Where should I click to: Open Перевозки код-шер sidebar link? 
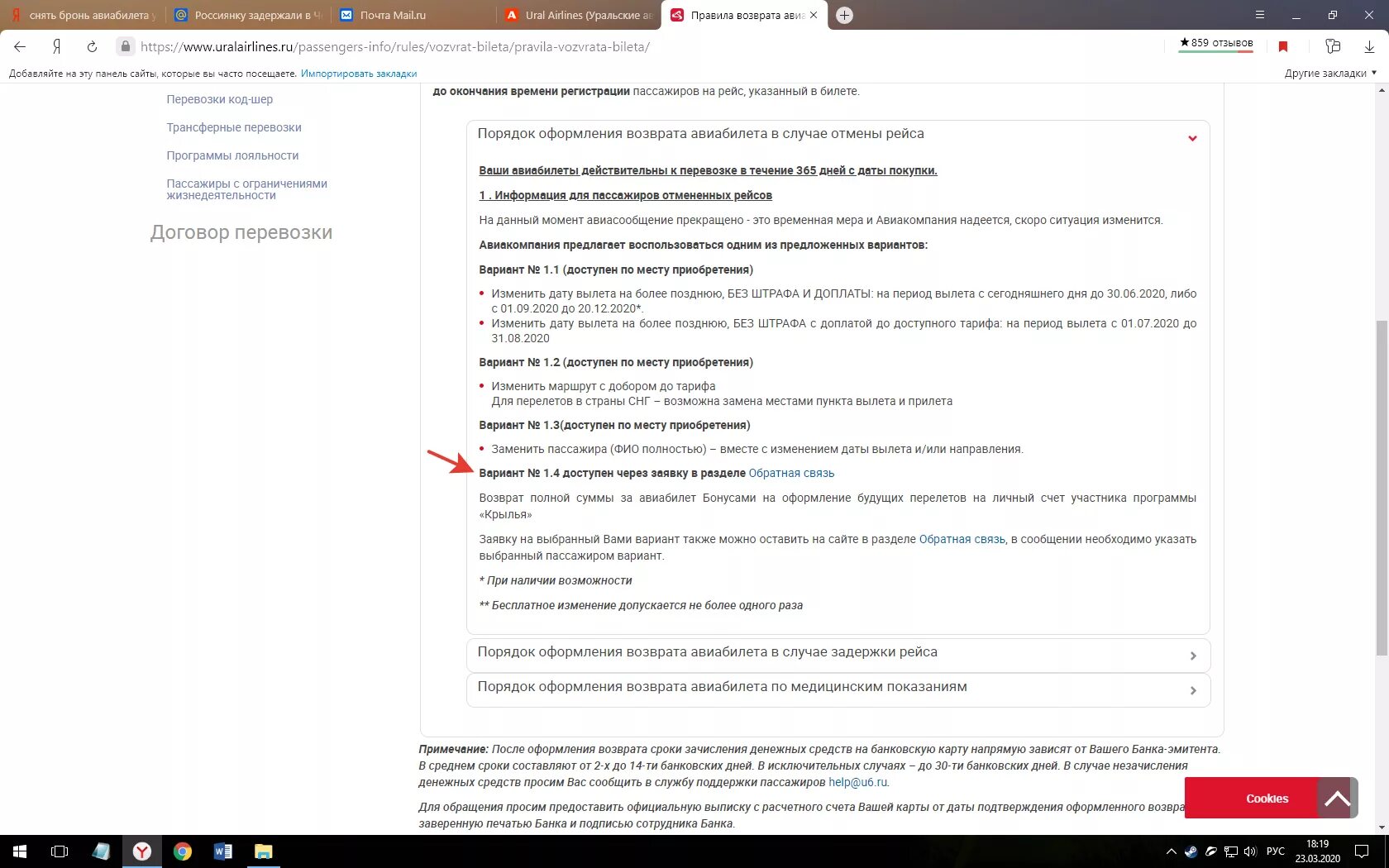[x=219, y=99]
